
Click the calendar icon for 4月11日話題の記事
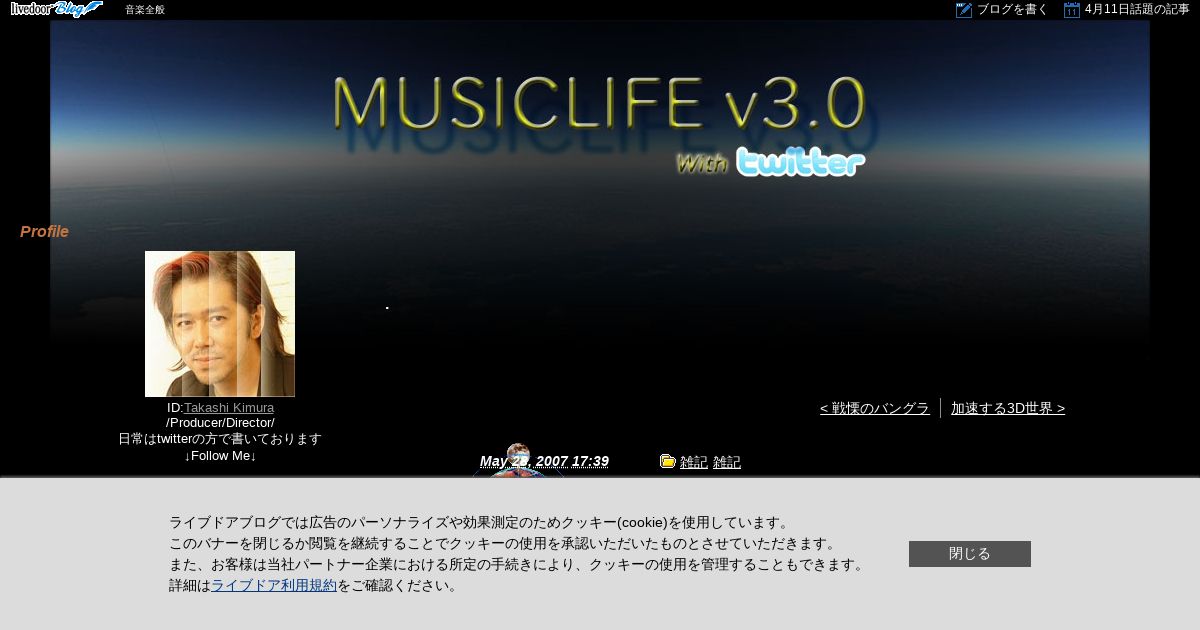(x=1072, y=10)
